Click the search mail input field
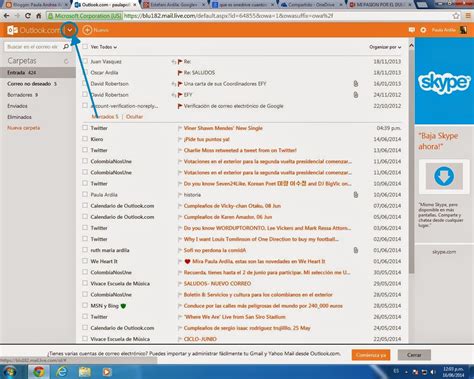This screenshot has width=474, height=379. 33,47
